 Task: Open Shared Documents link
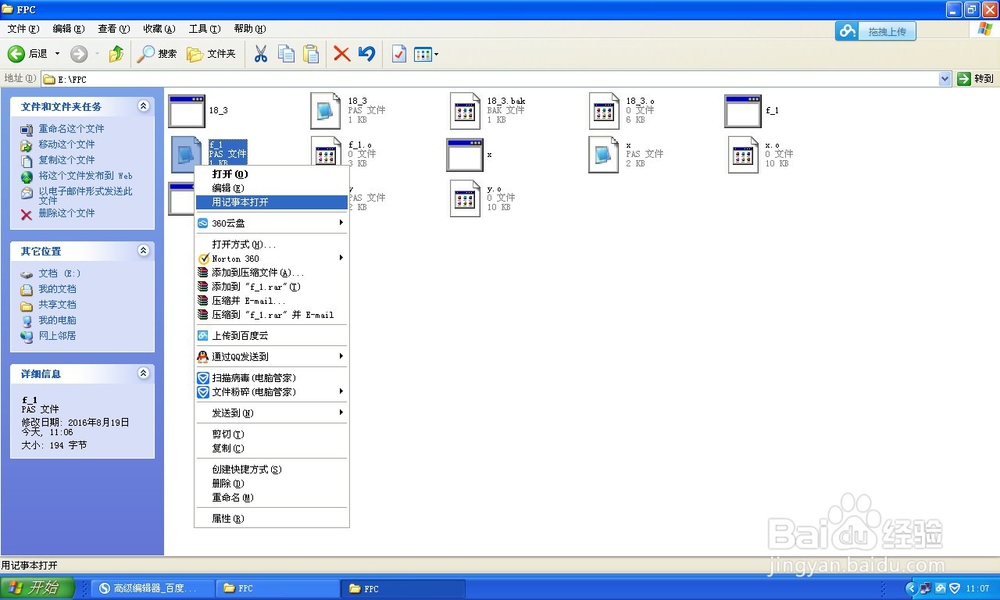coord(57,305)
